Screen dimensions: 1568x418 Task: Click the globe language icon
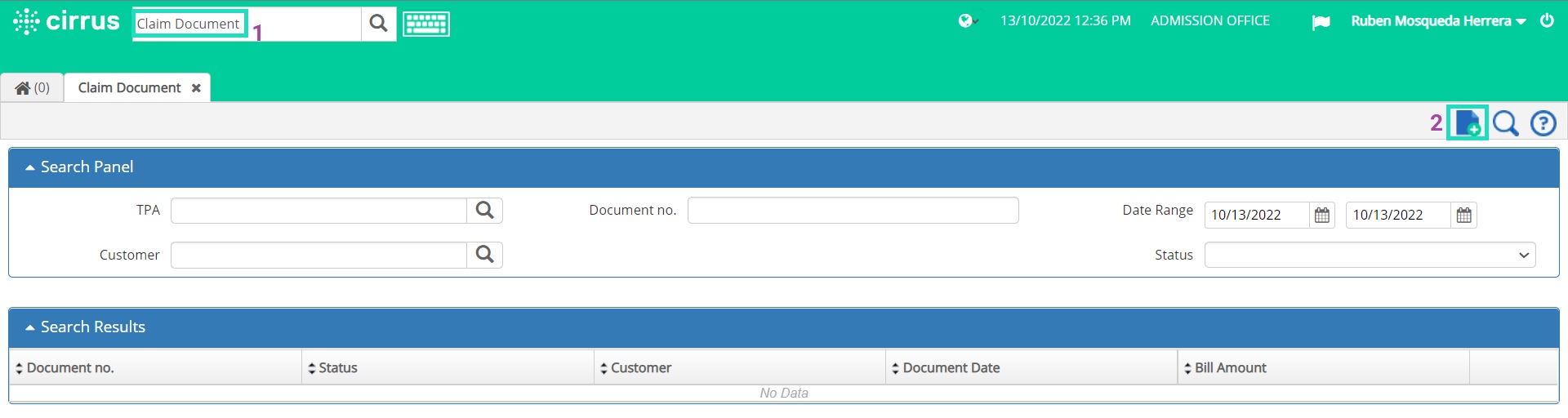click(968, 21)
